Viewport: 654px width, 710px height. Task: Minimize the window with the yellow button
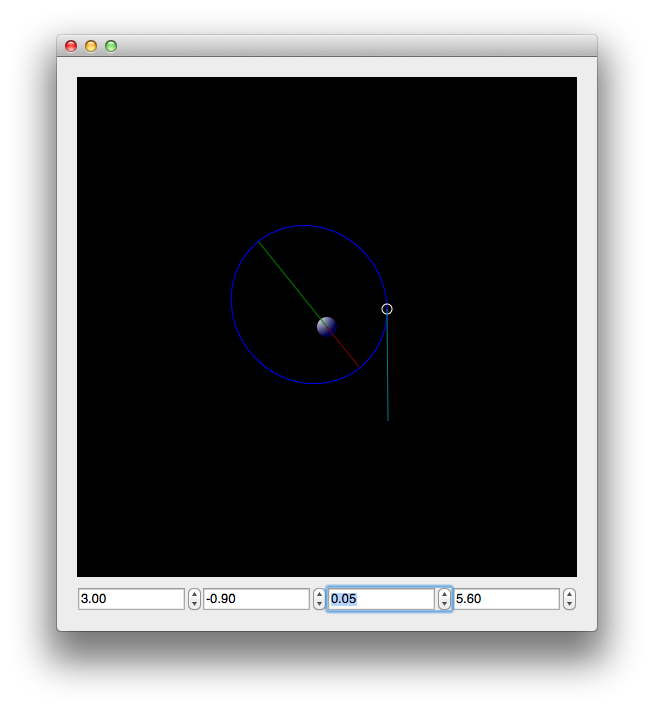(x=91, y=46)
